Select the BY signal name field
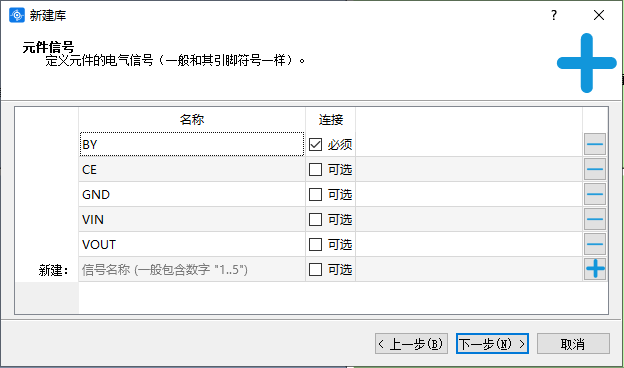 pyautogui.click(x=192, y=144)
